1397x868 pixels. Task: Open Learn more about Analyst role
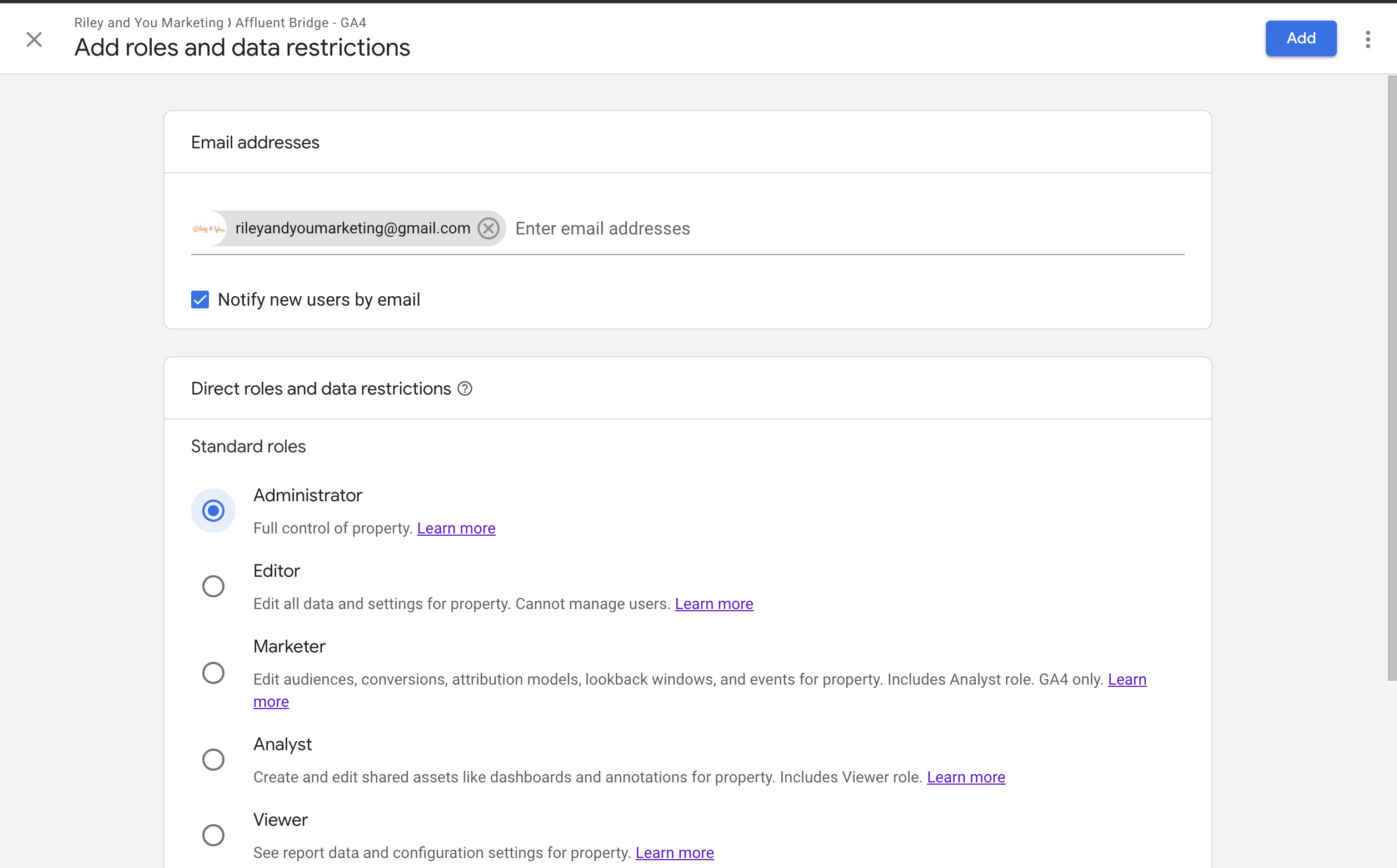965,777
